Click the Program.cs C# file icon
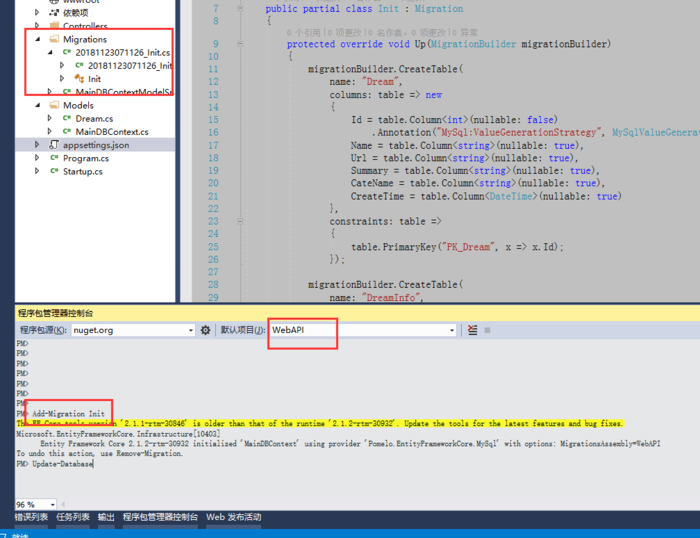This screenshot has height=538, width=700. coord(54,158)
